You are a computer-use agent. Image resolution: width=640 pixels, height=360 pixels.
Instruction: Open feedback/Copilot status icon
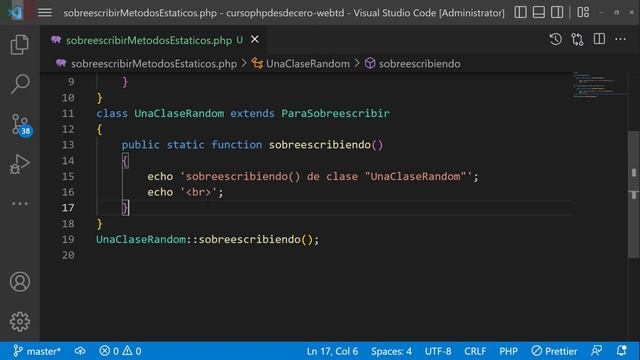[596, 351]
